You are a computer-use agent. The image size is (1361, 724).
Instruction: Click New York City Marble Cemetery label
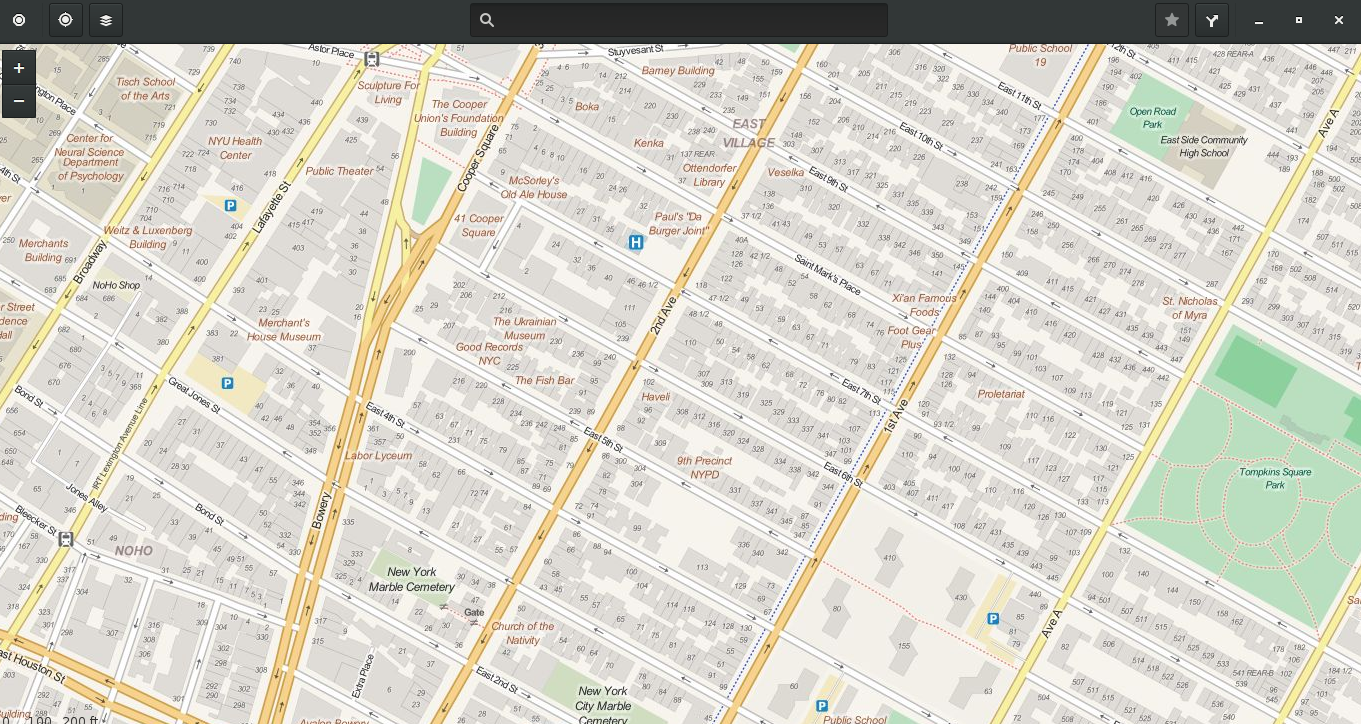click(x=603, y=704)
